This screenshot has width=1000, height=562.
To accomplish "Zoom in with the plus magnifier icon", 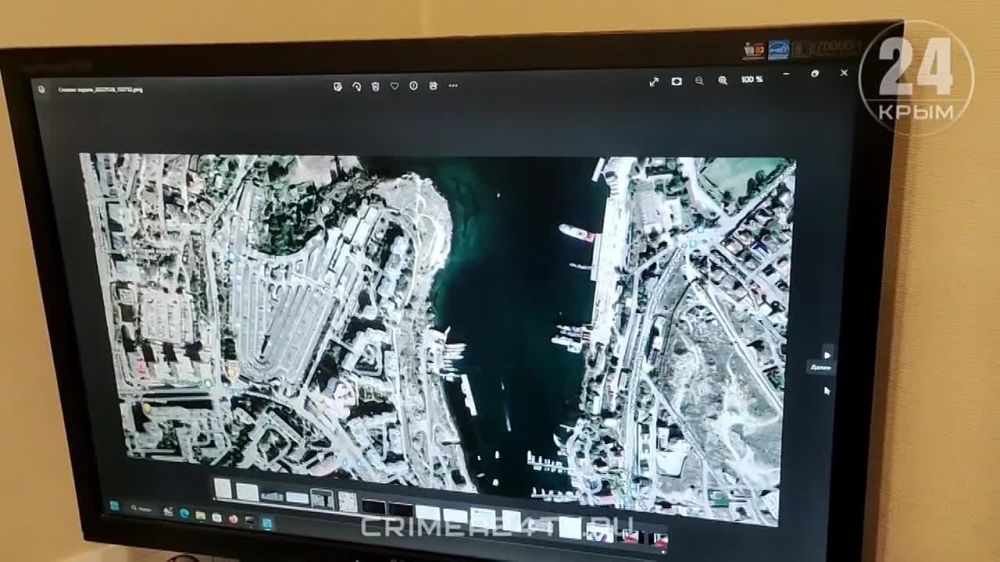I will [x=723, y=80].
